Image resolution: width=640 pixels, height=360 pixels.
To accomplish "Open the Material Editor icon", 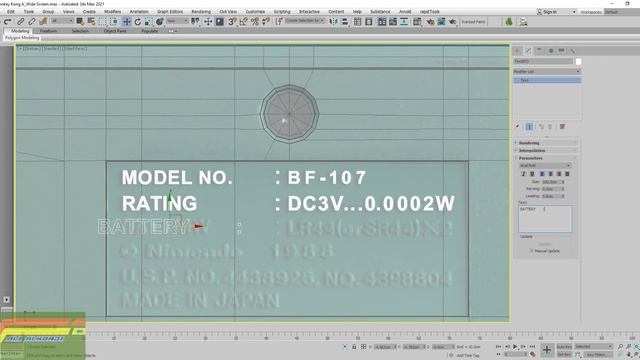I will click(x=417, y=21).
